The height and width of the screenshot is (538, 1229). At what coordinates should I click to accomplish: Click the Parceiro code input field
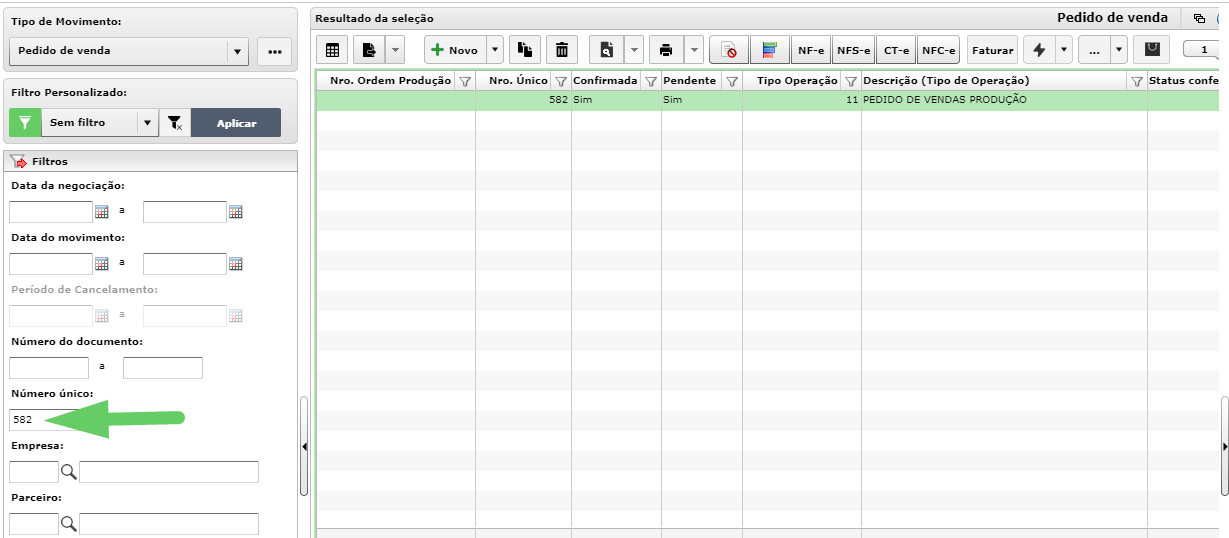pyautogui.click(x=34, y=523)
